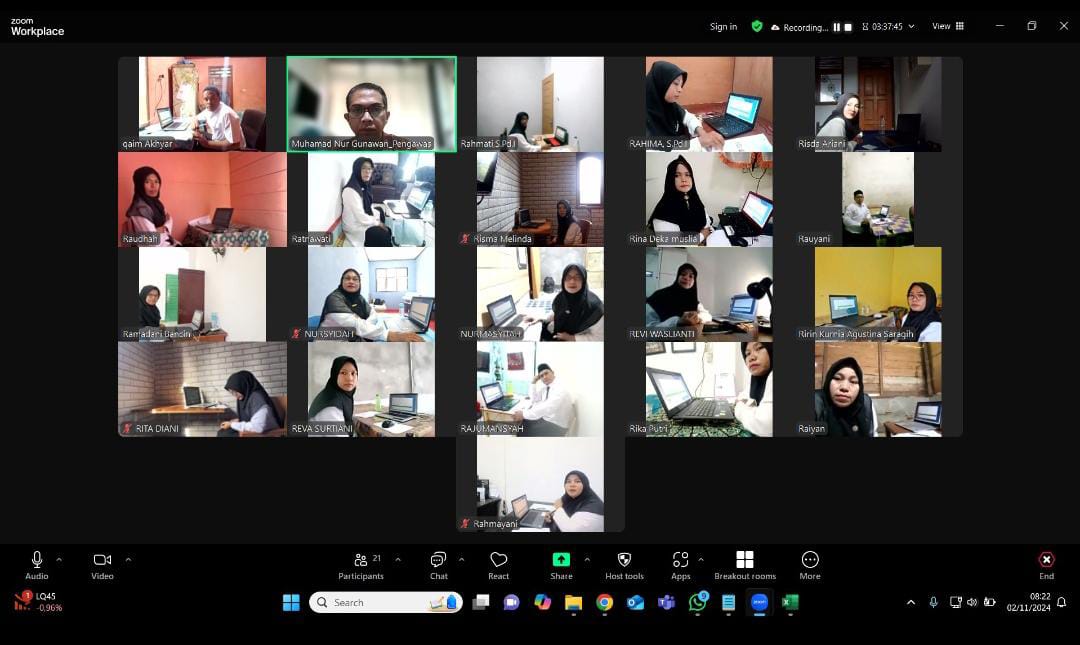The height and width of the screenshot is (645, 1080).
Task: Toggle the microphone with the Audio button
Action: tap(37, 565)
